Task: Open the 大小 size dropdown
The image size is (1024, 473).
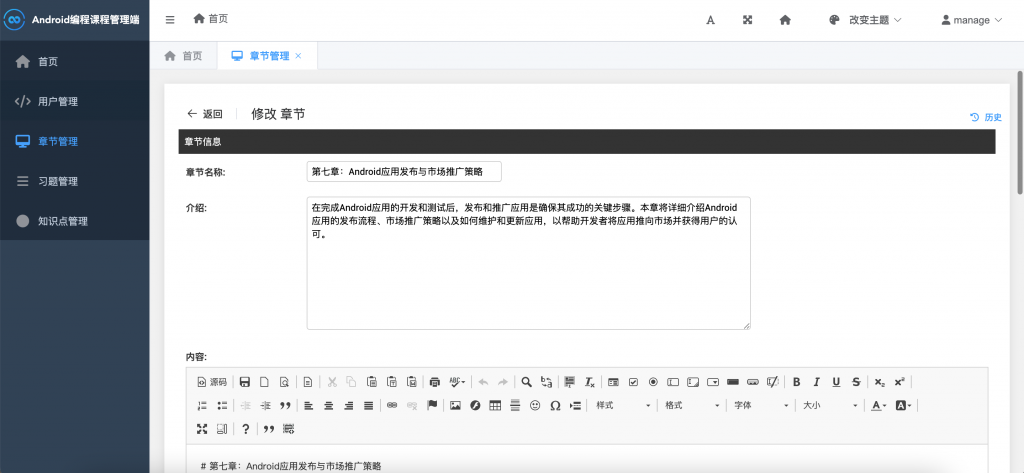Action: (831, 406)
